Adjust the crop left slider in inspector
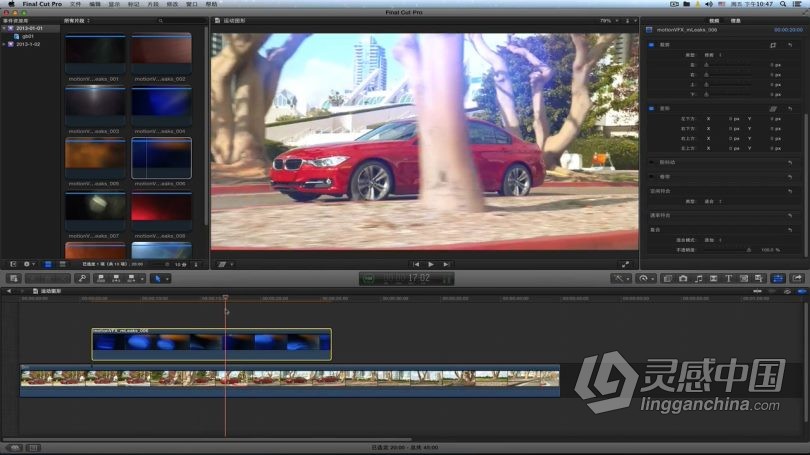The height and width of the screenshot is (455, 810). click(x=728, y=65)
